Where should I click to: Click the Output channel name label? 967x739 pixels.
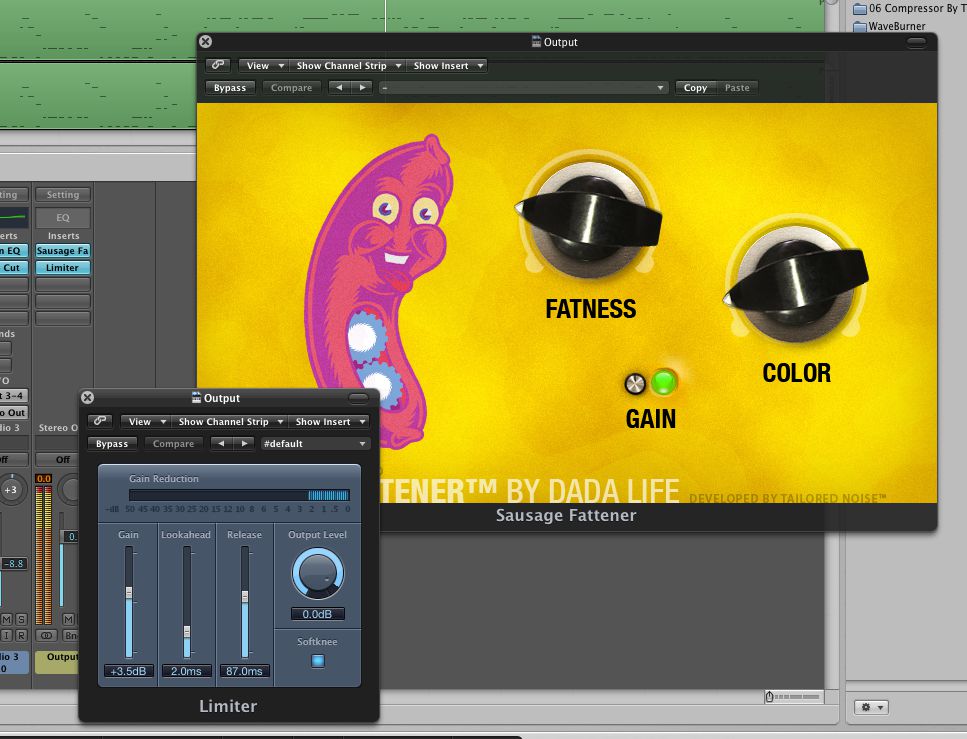pyautogui.click(x=57, y=661)
